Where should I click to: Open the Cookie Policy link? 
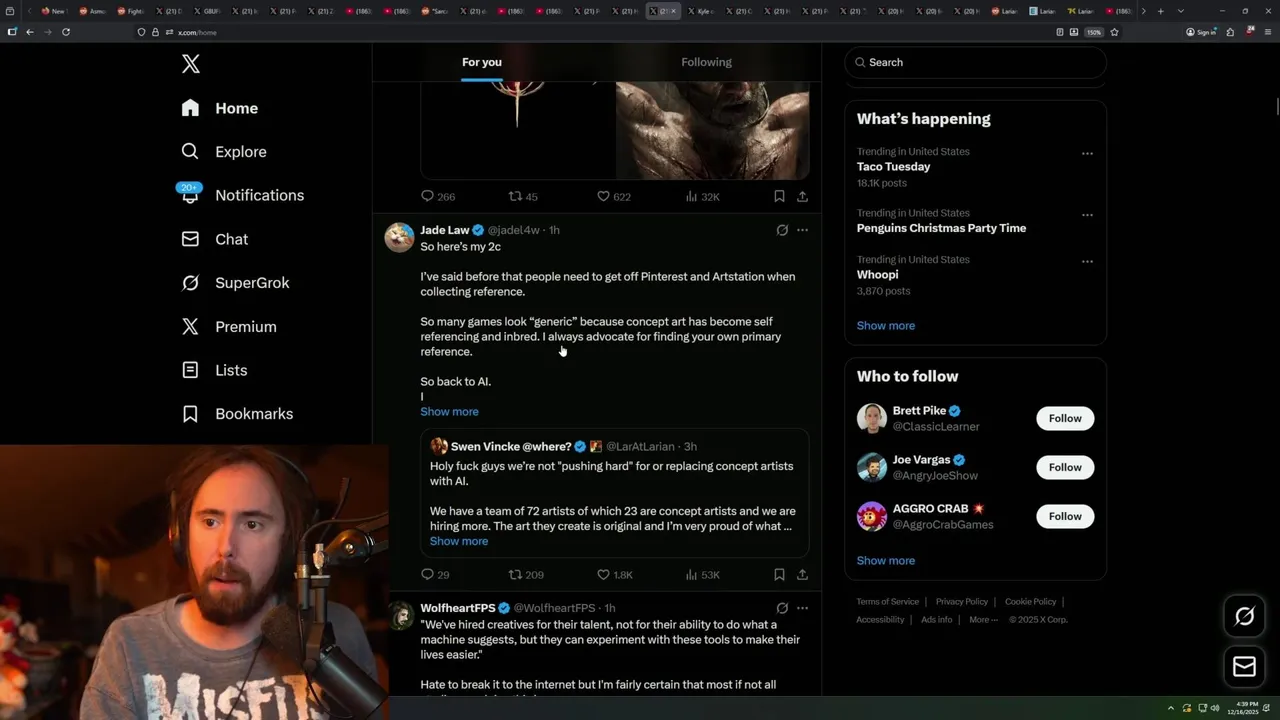[x=1030, y=602]
